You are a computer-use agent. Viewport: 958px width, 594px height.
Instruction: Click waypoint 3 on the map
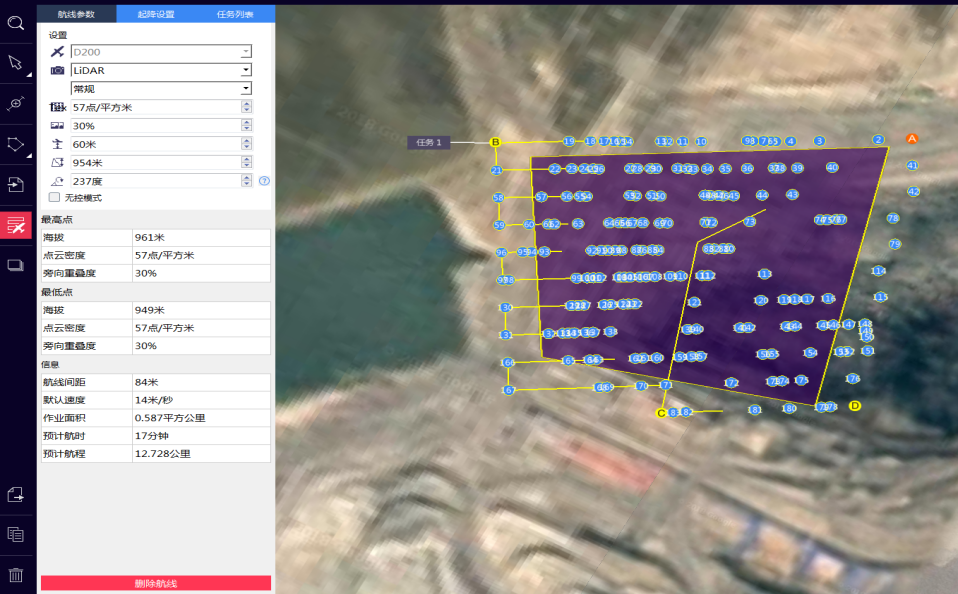point(819,141)
